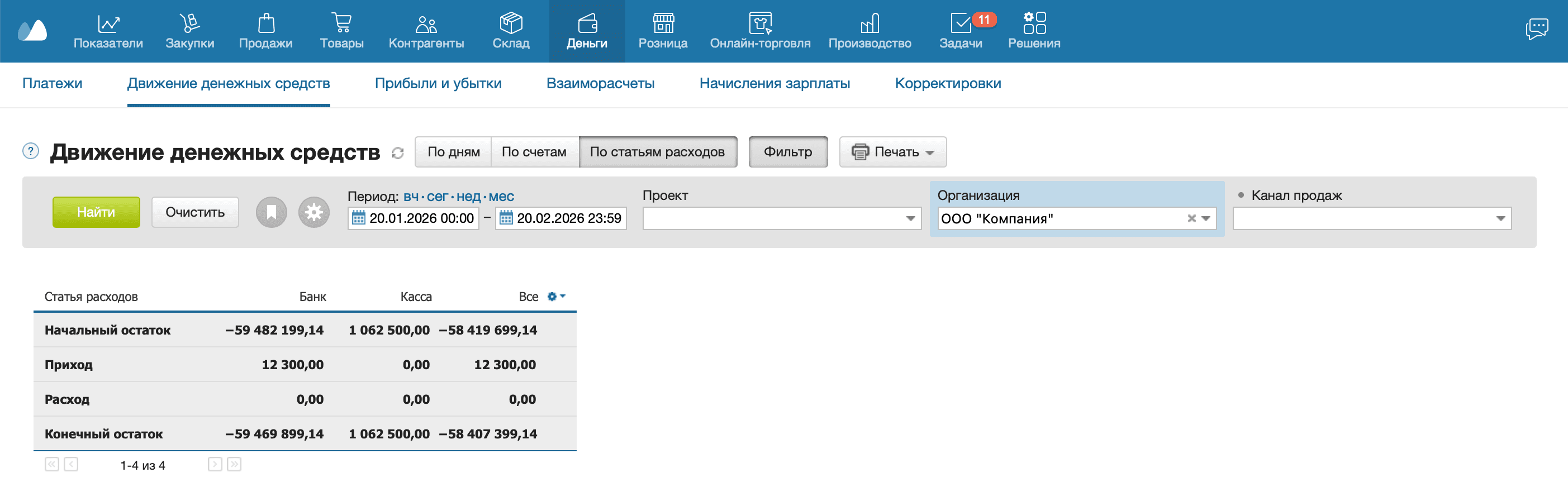Refresh the cash flow report

click(398, 153)
